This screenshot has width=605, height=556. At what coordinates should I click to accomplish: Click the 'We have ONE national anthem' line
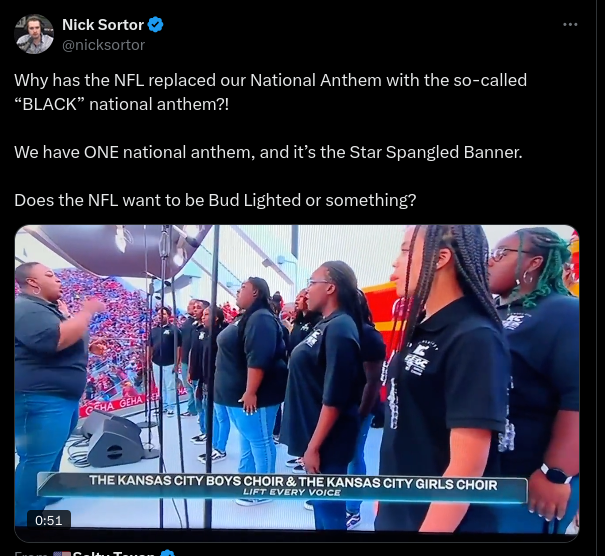(268, 152)
